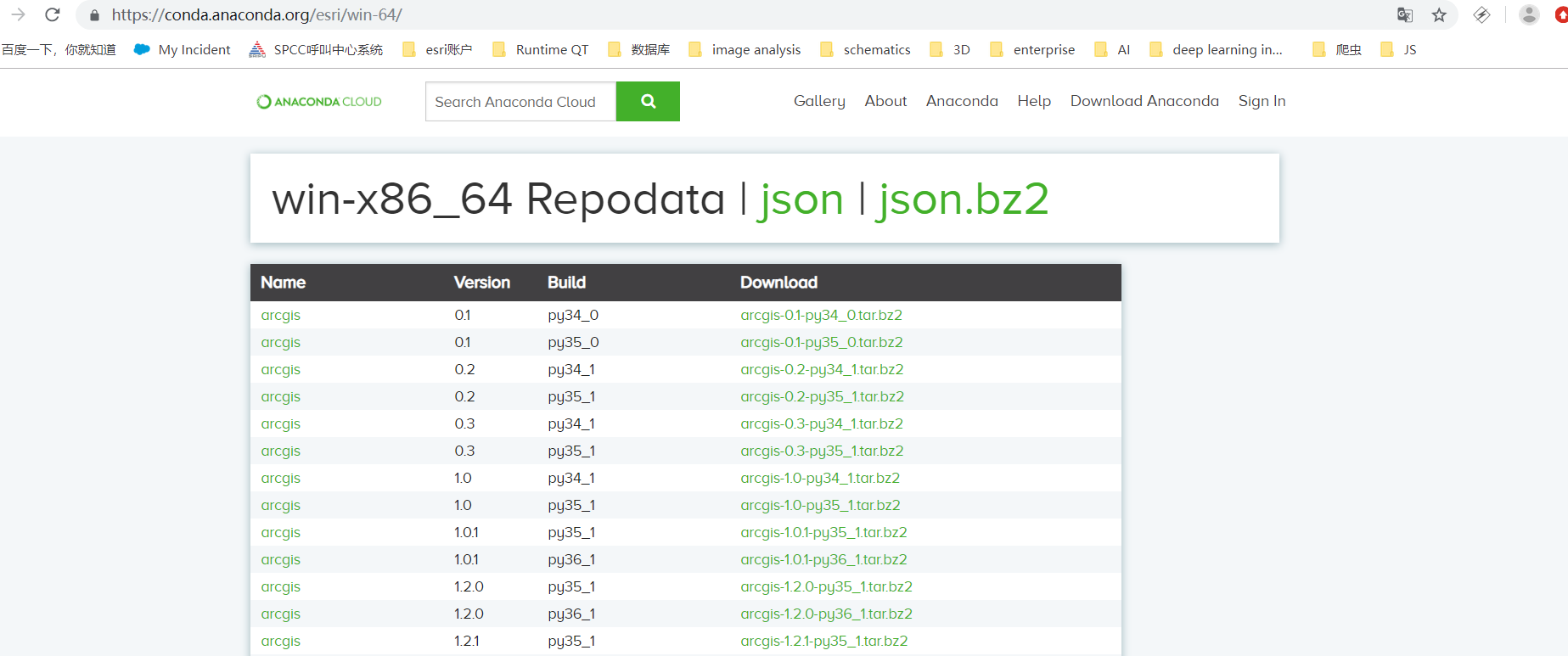
Task: Download arcgis-0.3-py34_1.tar.bz2
Action: (821, 423)
